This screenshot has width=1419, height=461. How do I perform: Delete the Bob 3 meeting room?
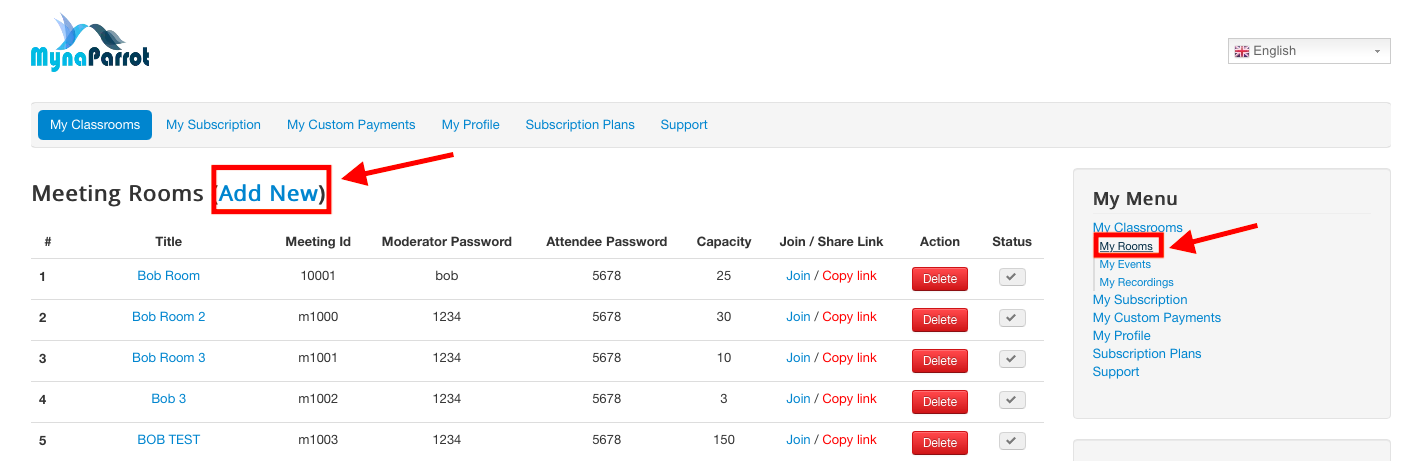click(x=939, y=402)
